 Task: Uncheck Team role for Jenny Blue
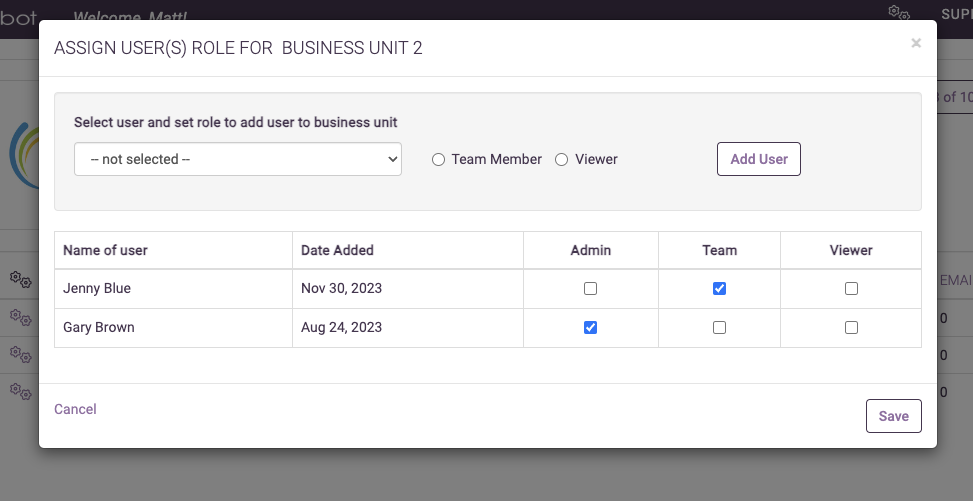(719, 288)
